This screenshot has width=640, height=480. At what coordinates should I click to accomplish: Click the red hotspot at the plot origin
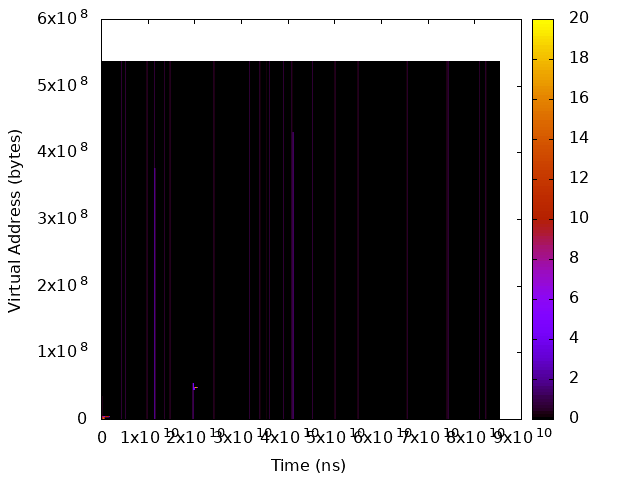click(105, 417)
